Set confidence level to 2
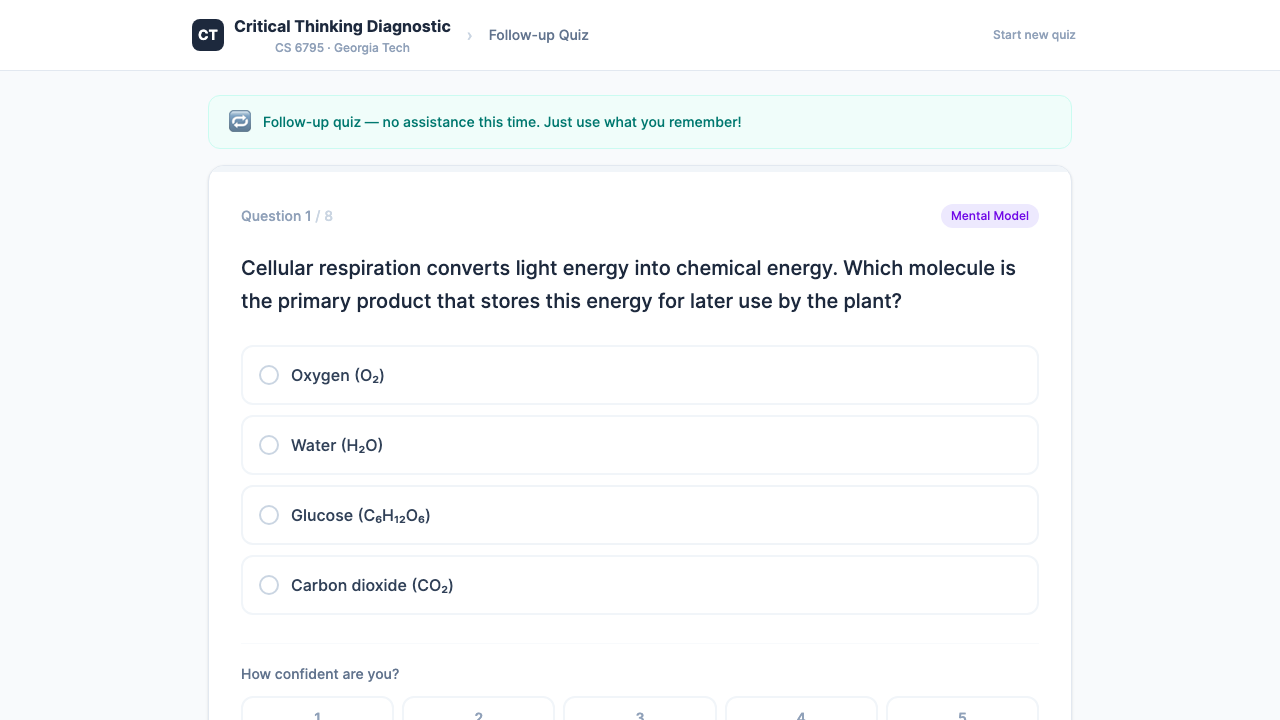The height and width of the screenshot is (720, 1280). point(479,711)
